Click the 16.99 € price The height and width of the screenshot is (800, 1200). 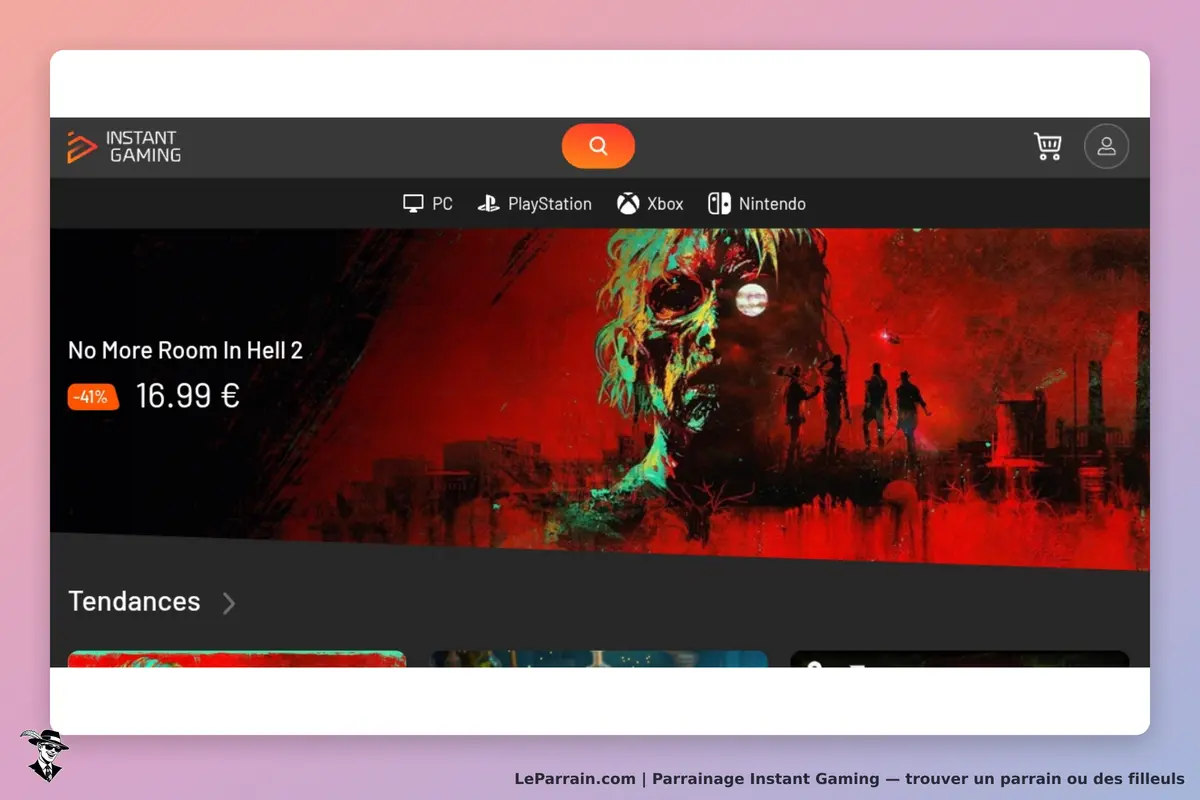click(188, 396)
